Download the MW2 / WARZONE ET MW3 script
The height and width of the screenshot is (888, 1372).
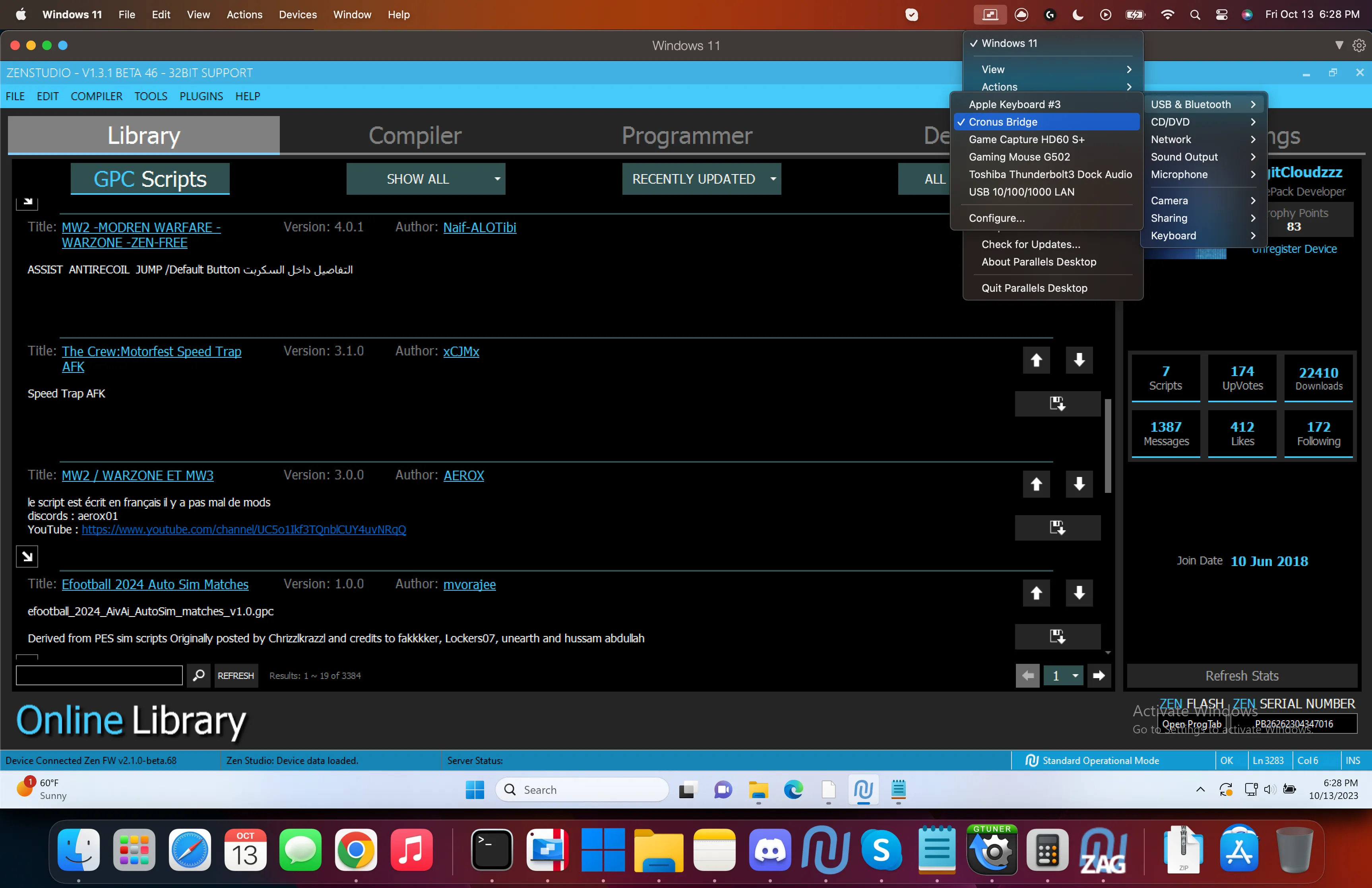click(1057, 527)
